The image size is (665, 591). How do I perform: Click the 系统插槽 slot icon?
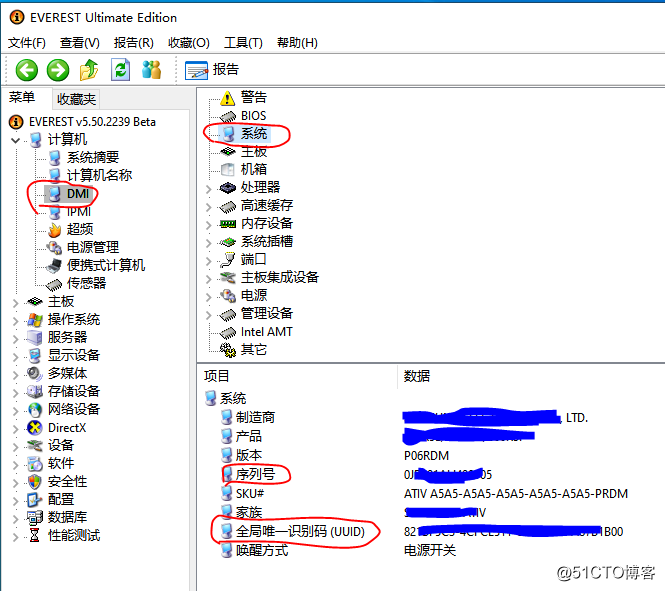[228, 242]
